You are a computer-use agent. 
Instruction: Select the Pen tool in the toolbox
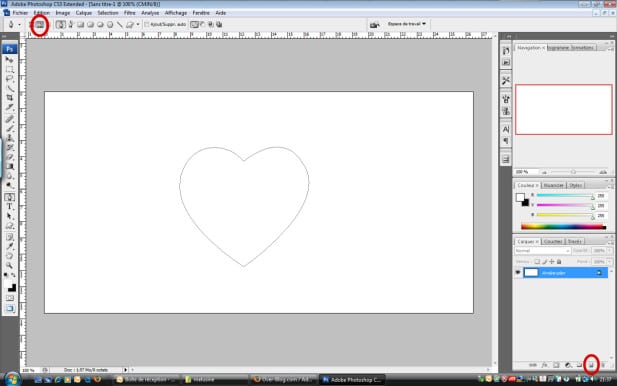click(9, 197)
